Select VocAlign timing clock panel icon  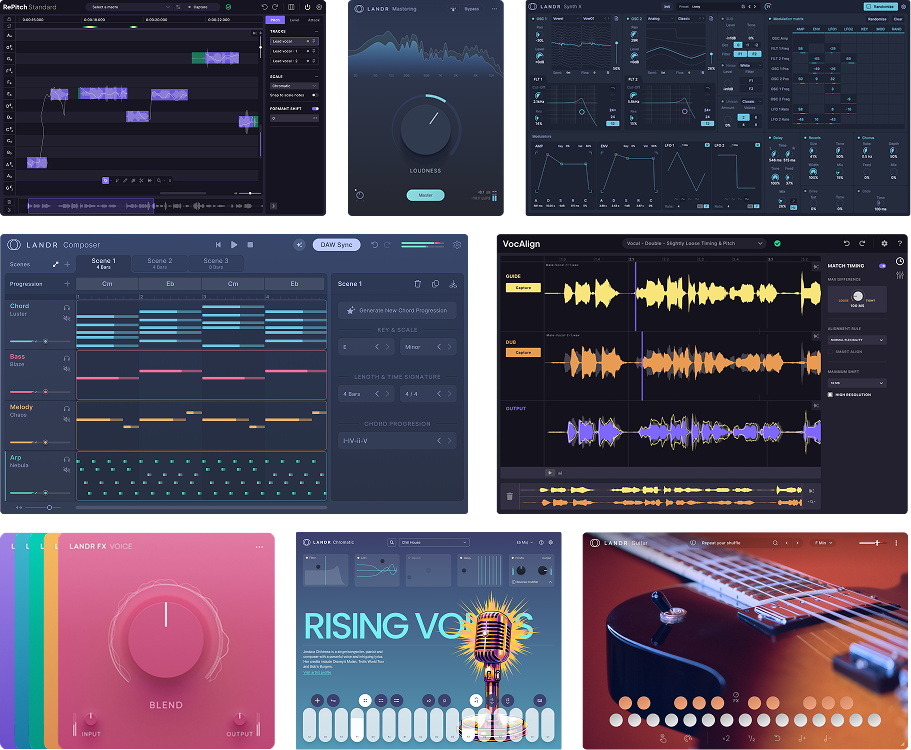(900, 261)
